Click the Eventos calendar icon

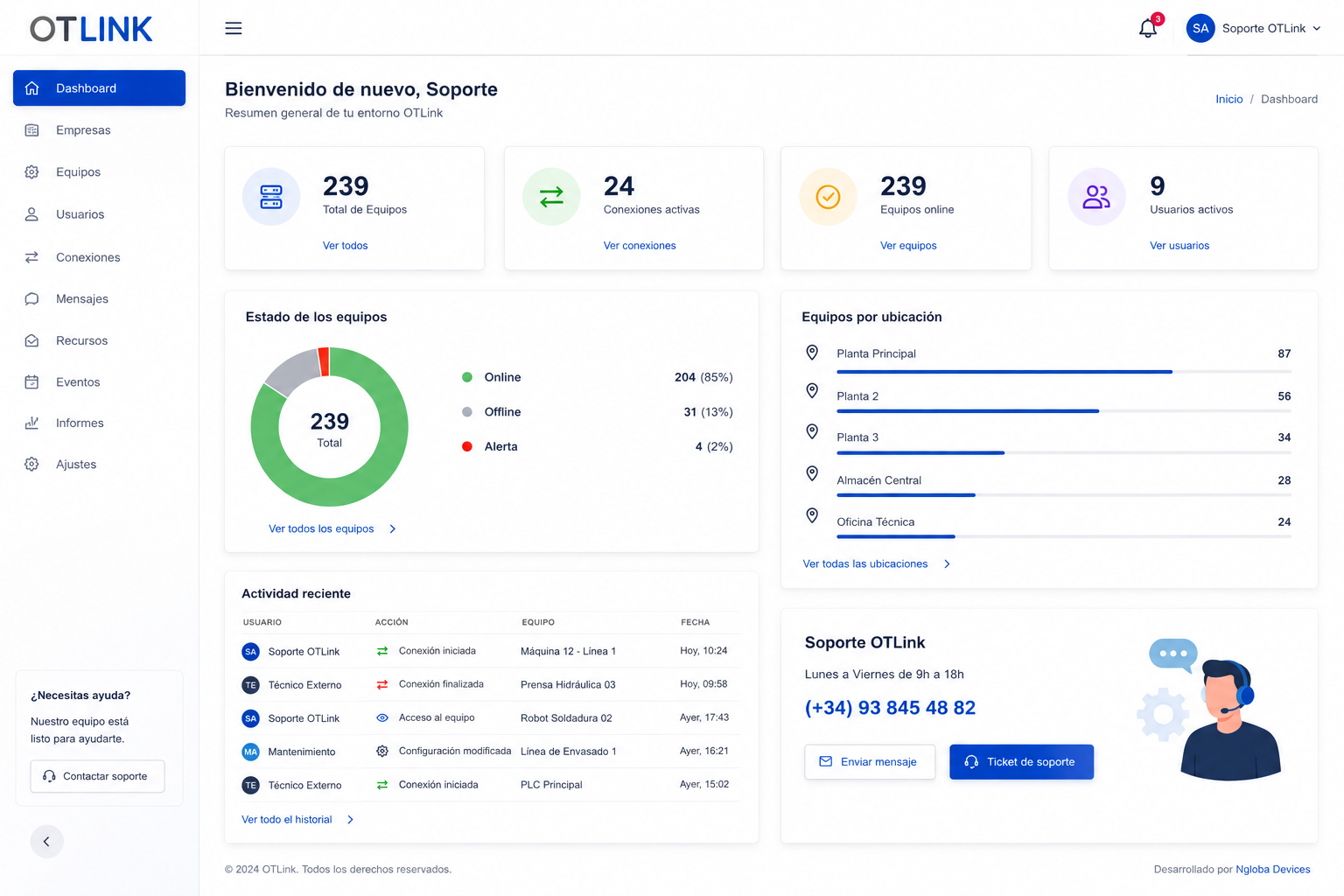(x=31, y=381)
